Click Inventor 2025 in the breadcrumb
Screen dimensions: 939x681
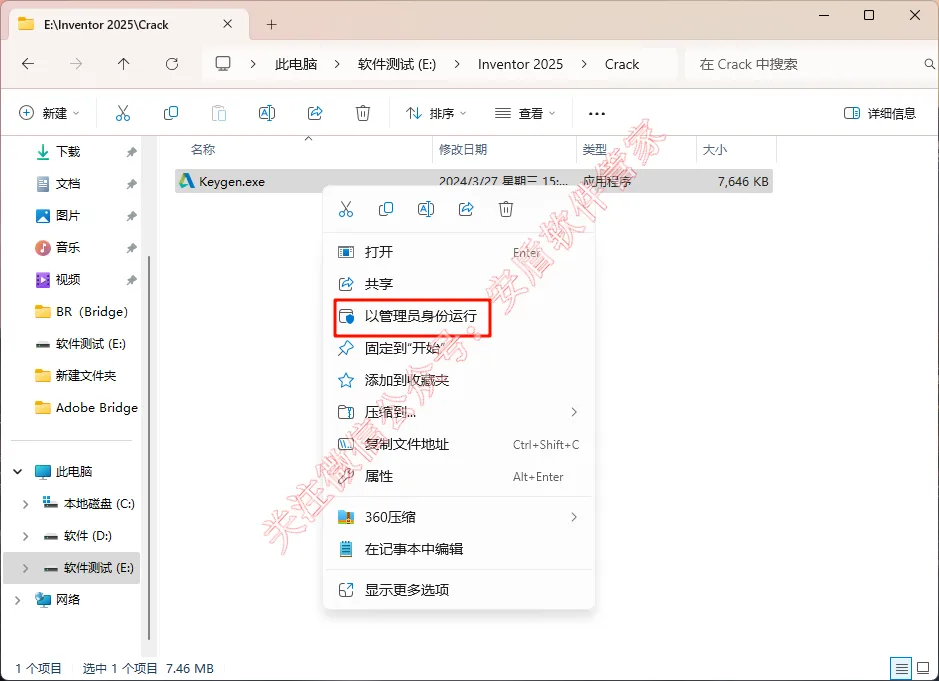[x=520, y=64]
